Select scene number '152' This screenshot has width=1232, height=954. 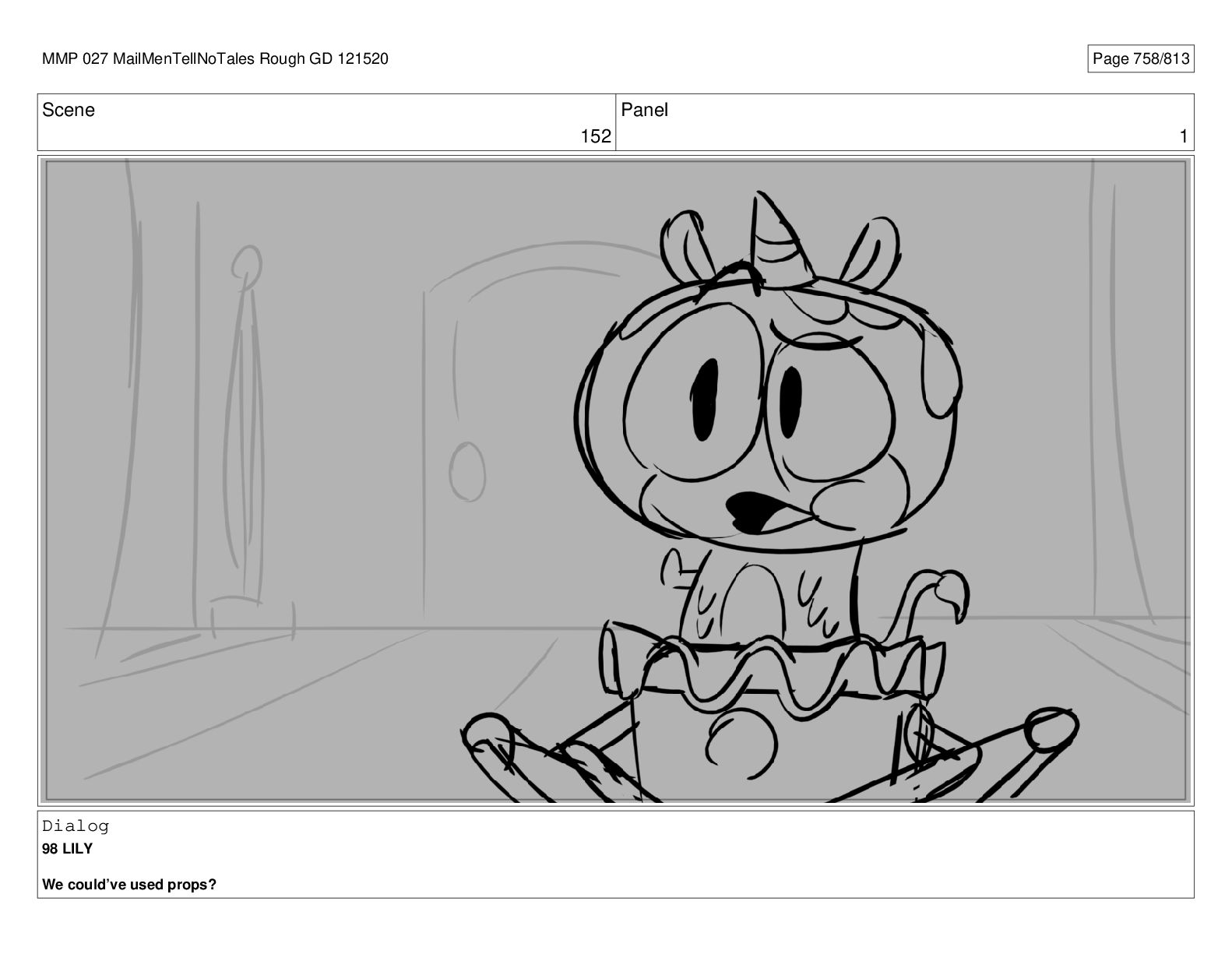click(x=596, y=136)
